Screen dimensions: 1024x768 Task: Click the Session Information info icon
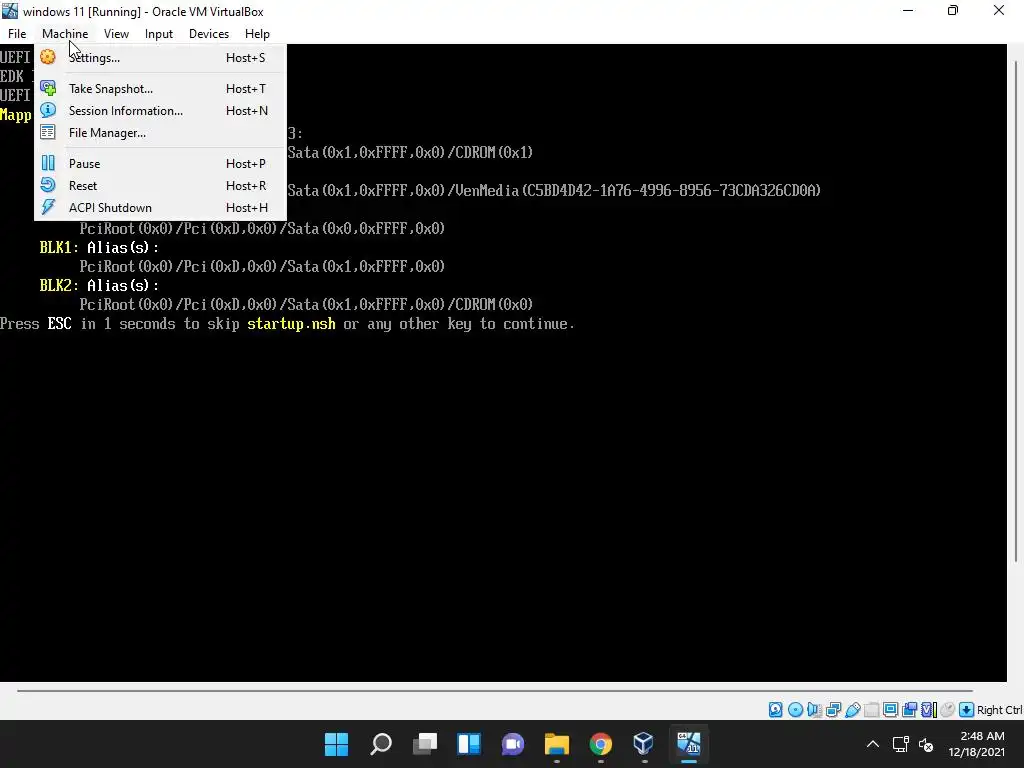pos(48,110)
